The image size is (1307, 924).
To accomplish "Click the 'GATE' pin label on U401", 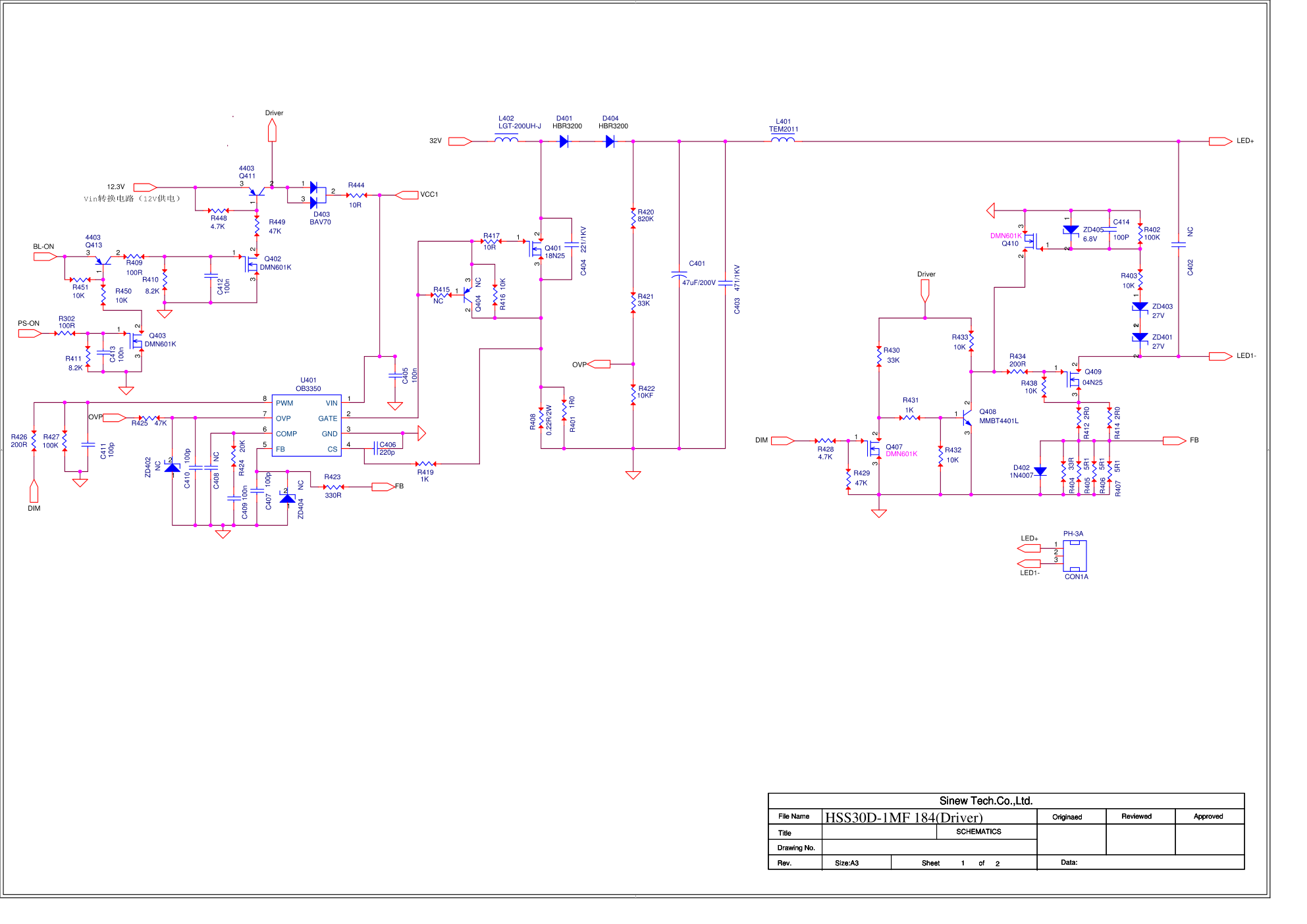I will (328, 419).
